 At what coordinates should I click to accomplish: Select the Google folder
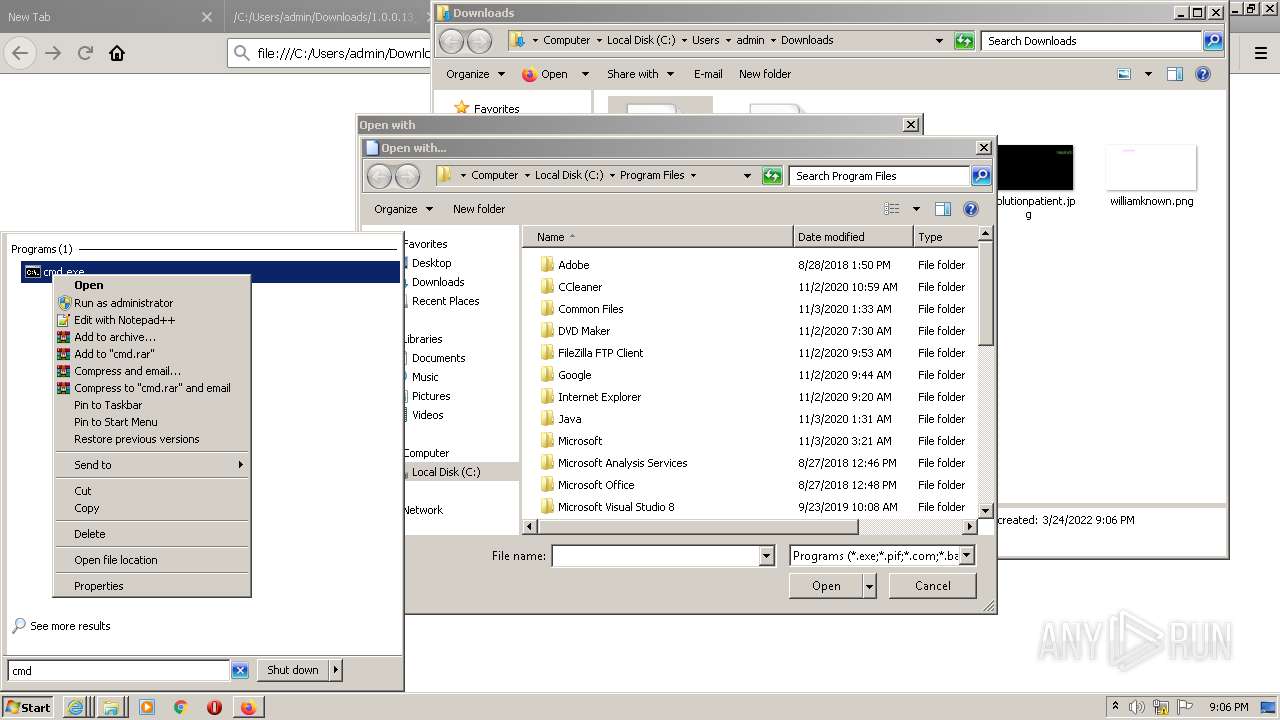[574, 375]
